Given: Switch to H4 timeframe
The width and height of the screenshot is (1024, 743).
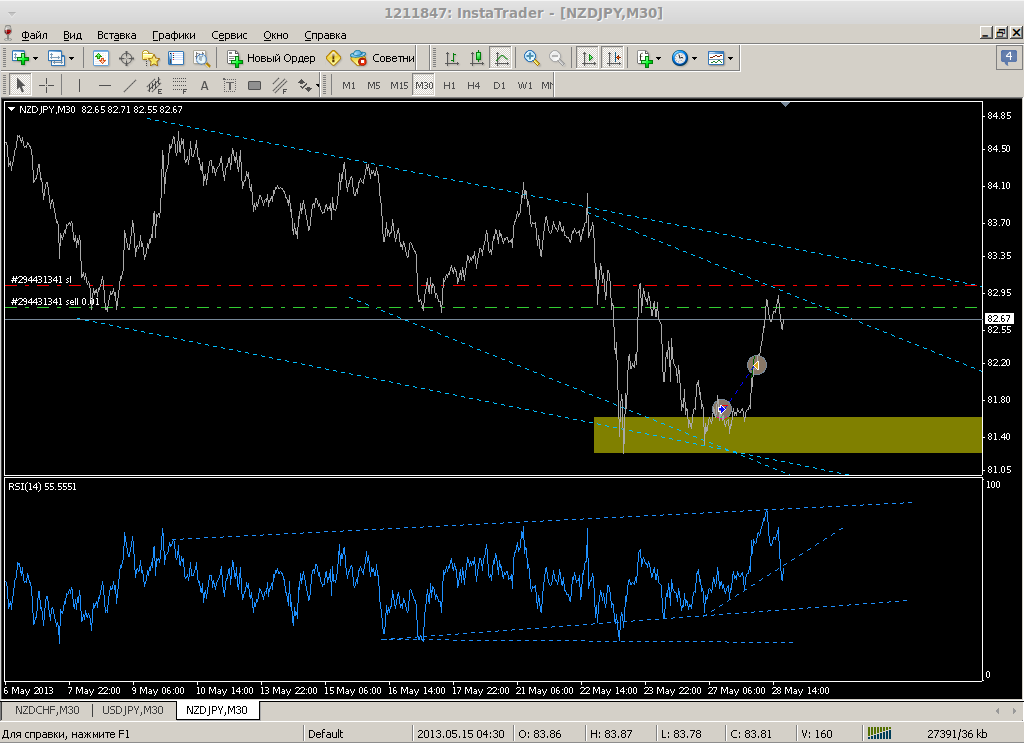Looking at the screenshot, I should click(x=473, y=86).
